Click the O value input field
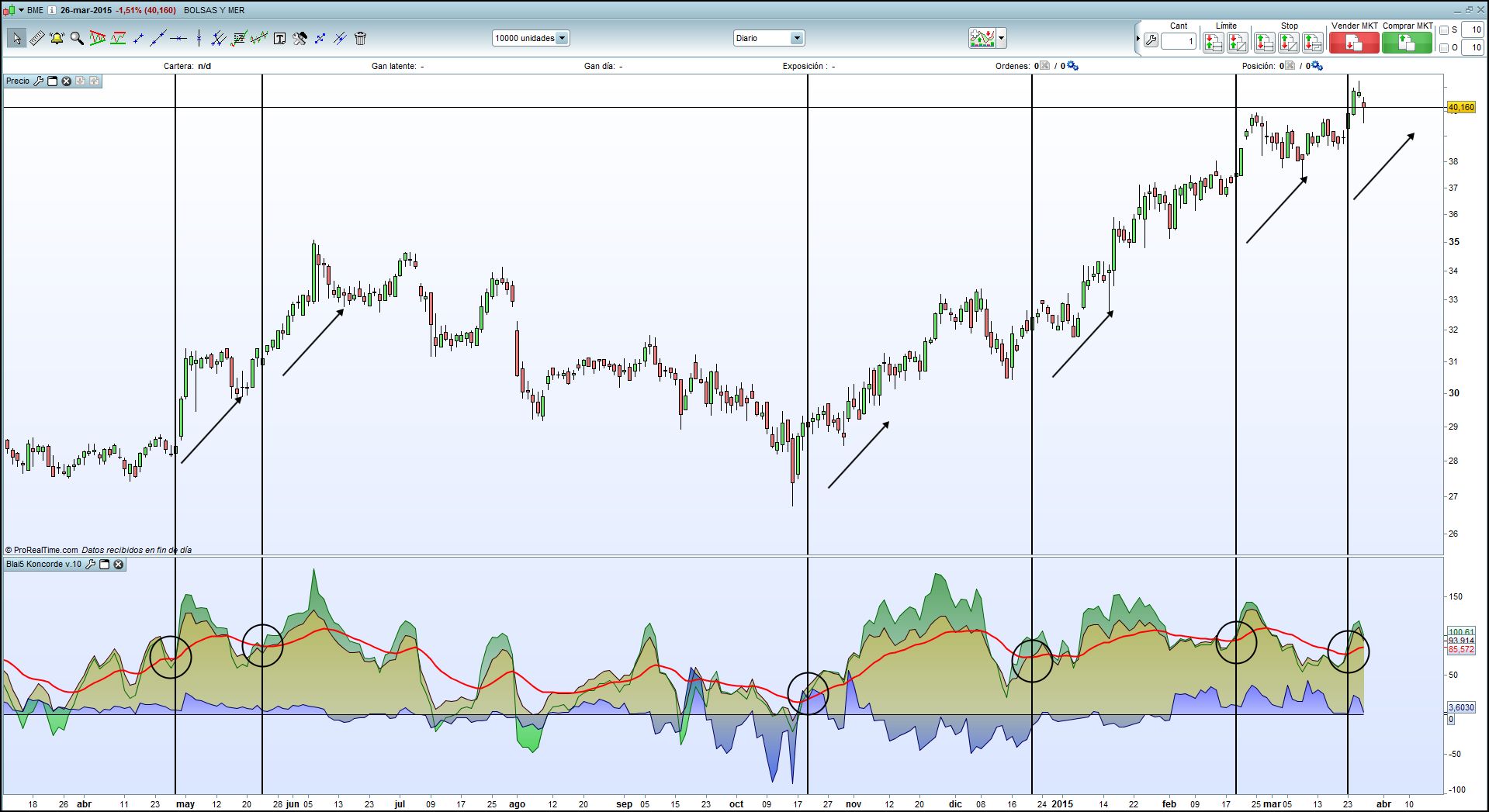Screen dimensions: 1489x812 1473,48
